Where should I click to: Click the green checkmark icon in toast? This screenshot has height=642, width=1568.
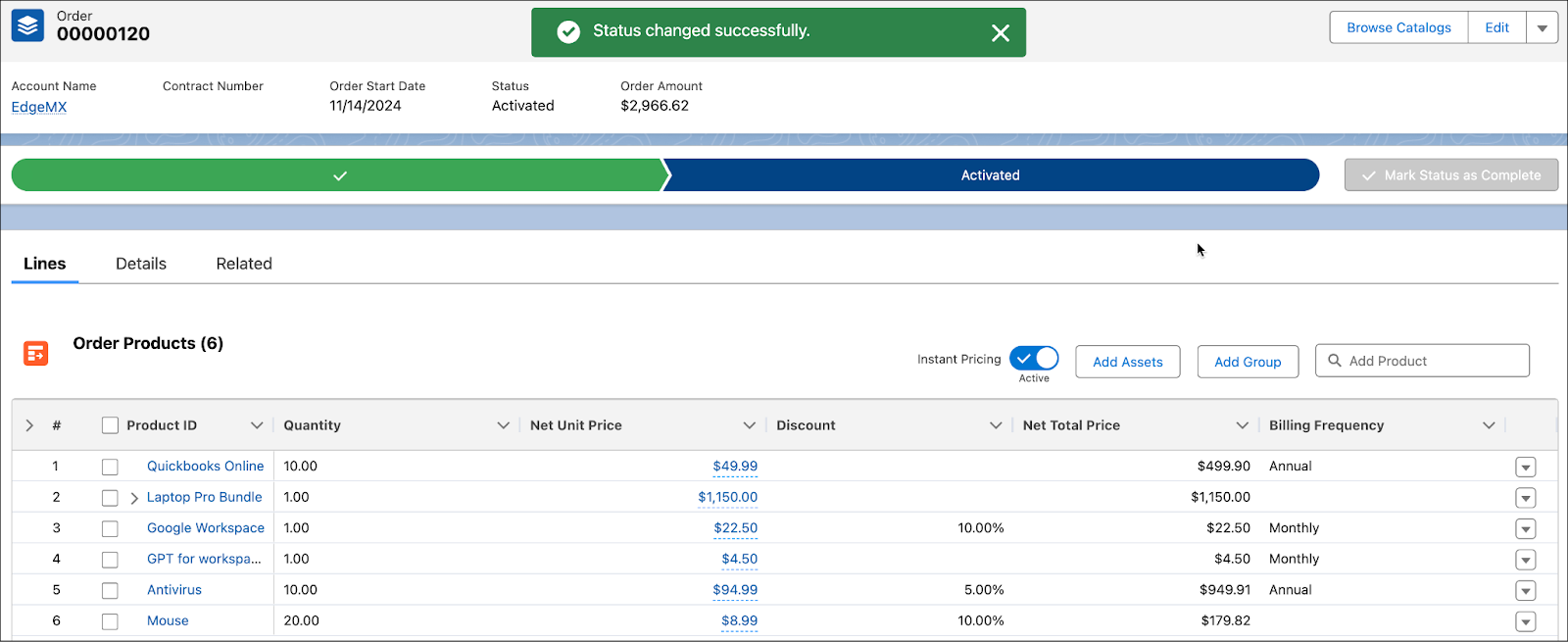point(568,32)
